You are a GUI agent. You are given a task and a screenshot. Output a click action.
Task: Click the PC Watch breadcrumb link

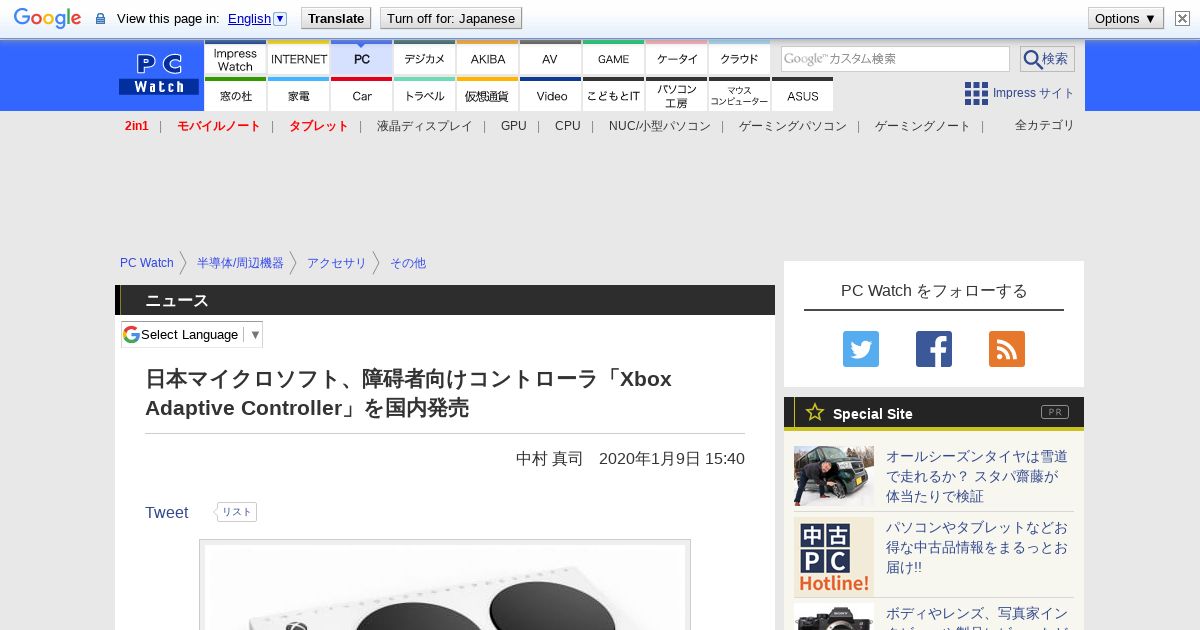click(x=147, y=263)
